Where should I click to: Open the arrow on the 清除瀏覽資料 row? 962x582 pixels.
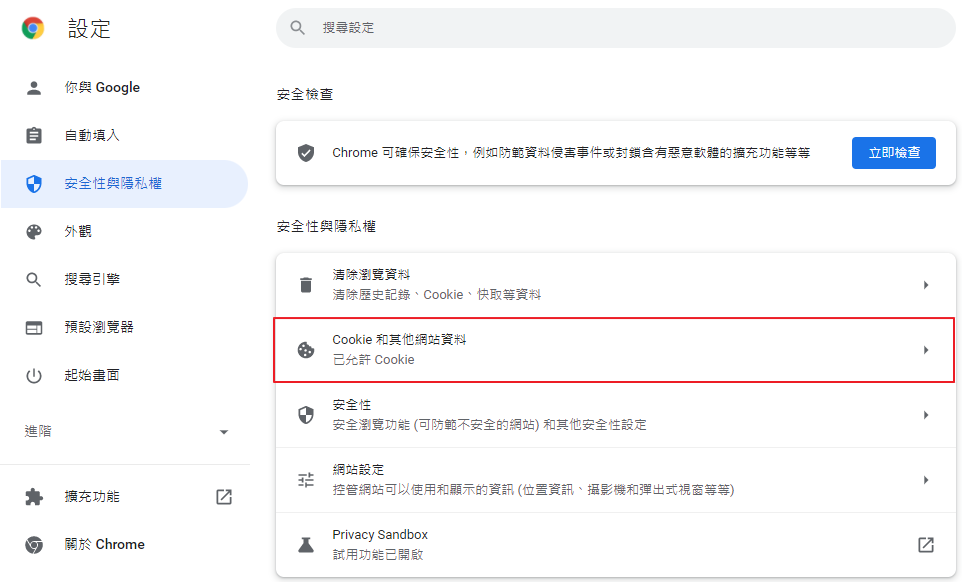coord(926,285)
